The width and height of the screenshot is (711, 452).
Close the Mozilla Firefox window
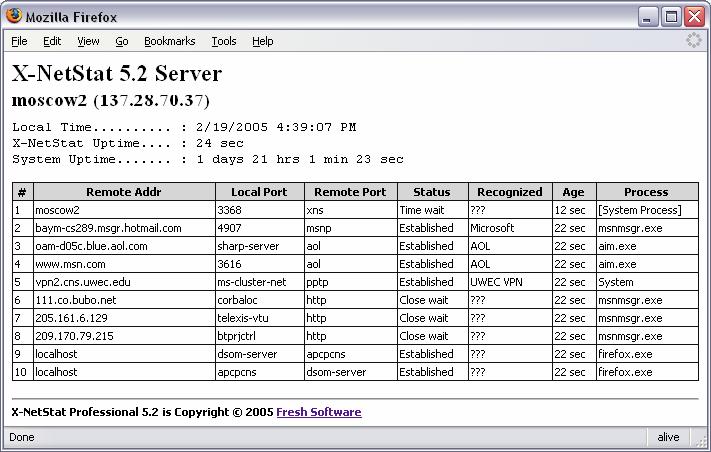[x=695, y=17]
